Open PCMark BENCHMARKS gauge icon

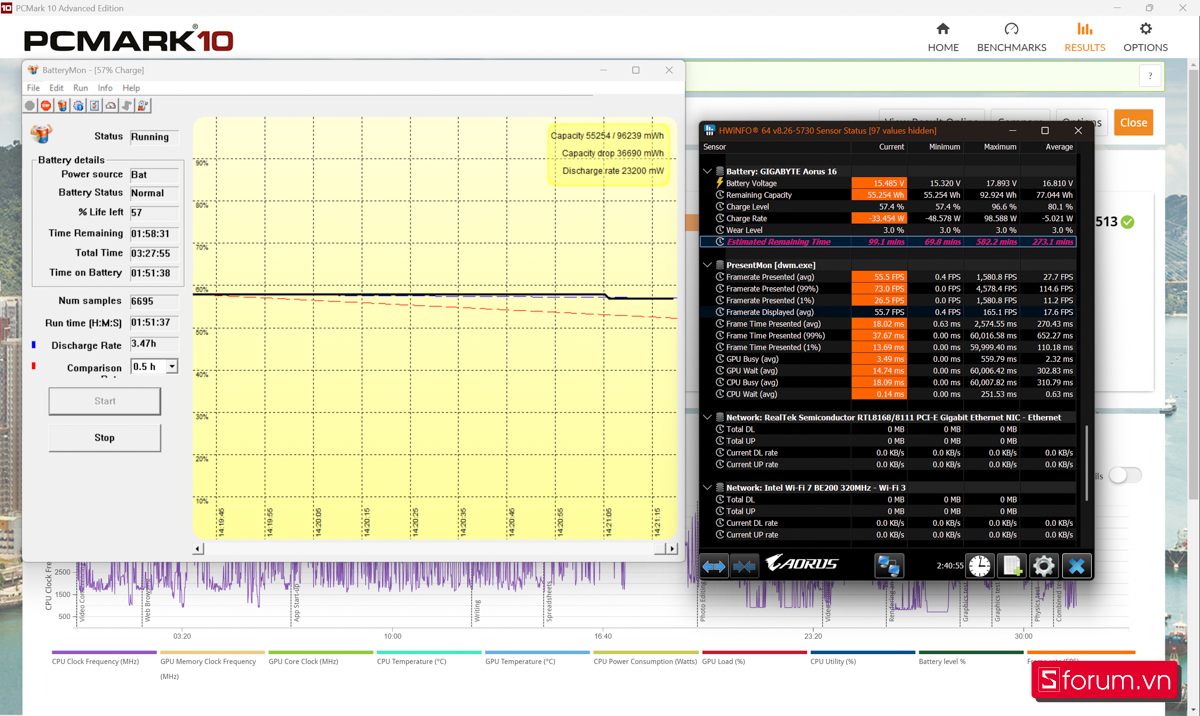click(1011, 29)
